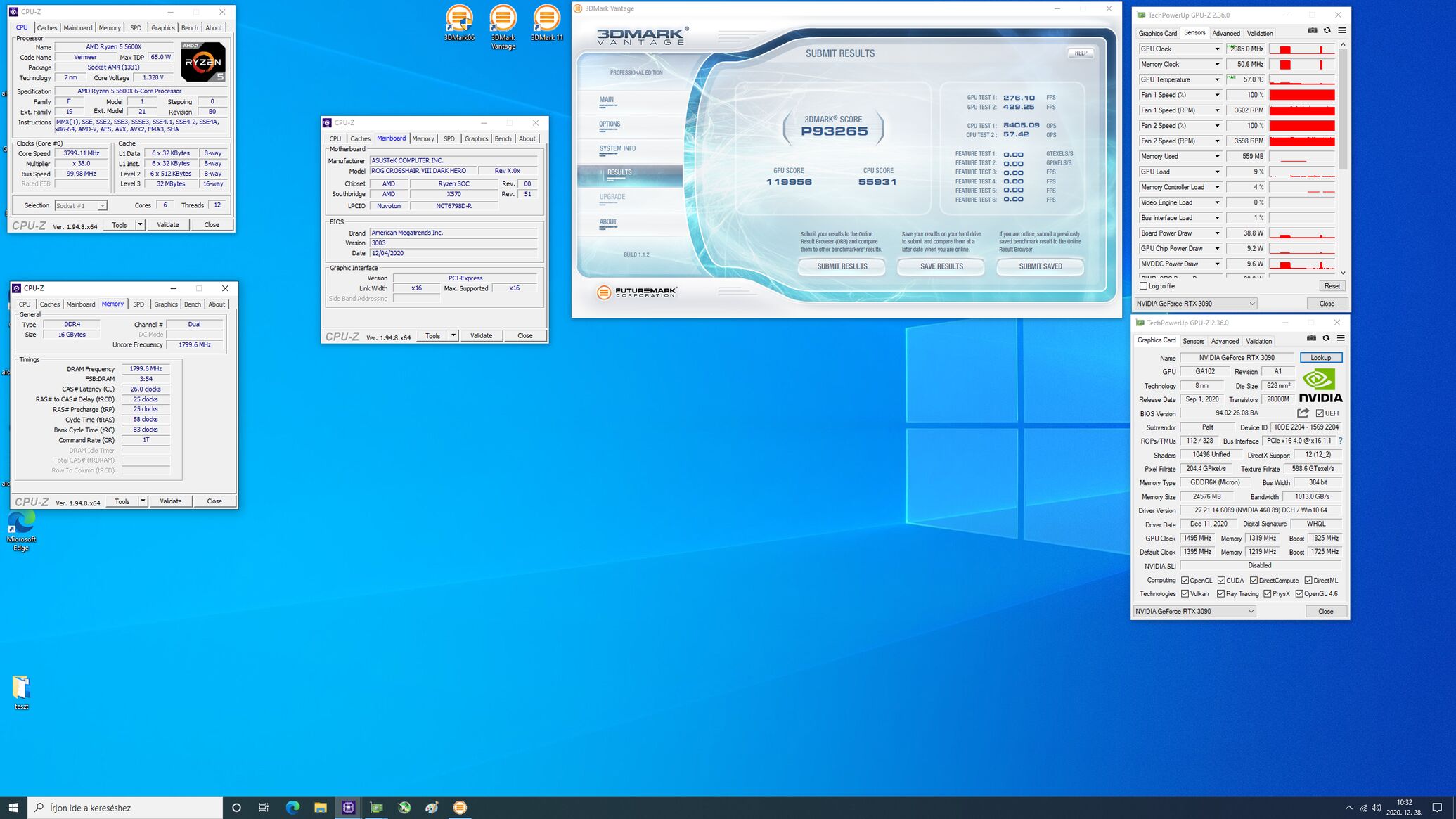Click refresh icon in GPU-Z Sensors window
This screenshot has width=1456, height=819.
tap(1327, 30)
